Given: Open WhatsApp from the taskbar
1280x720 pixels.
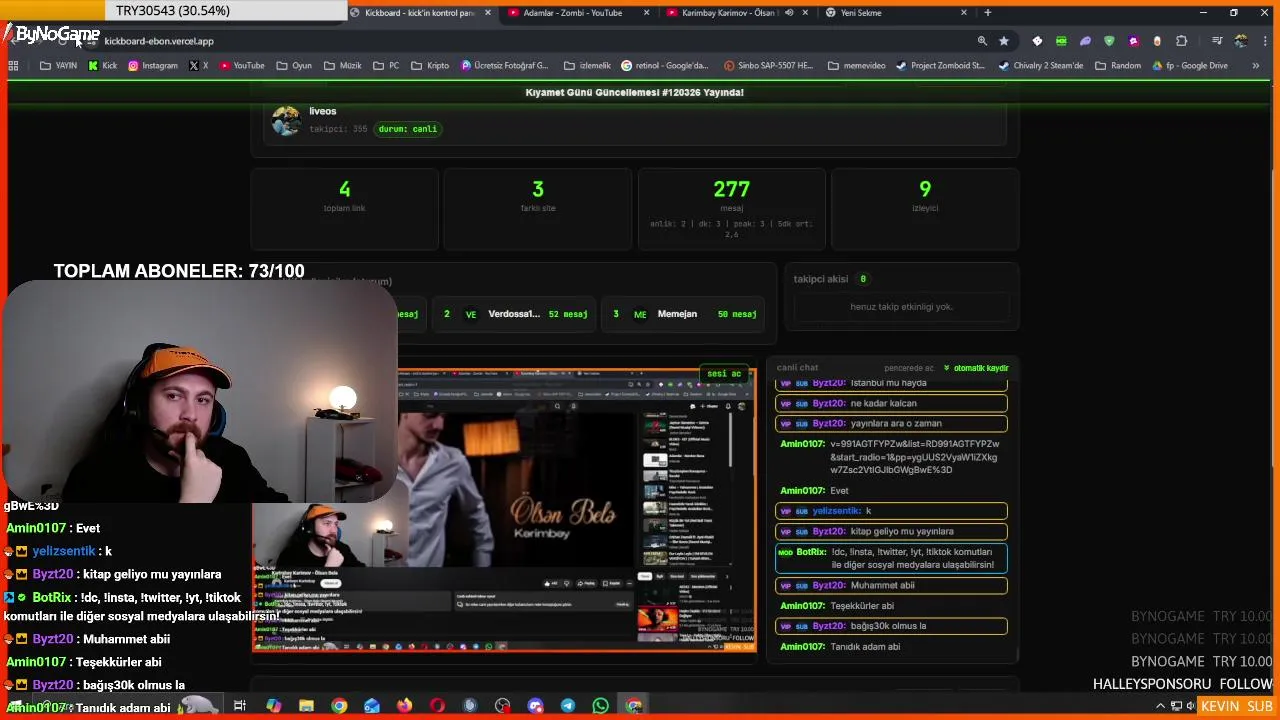Looking at the screenshot, I should tap(600, 706).
